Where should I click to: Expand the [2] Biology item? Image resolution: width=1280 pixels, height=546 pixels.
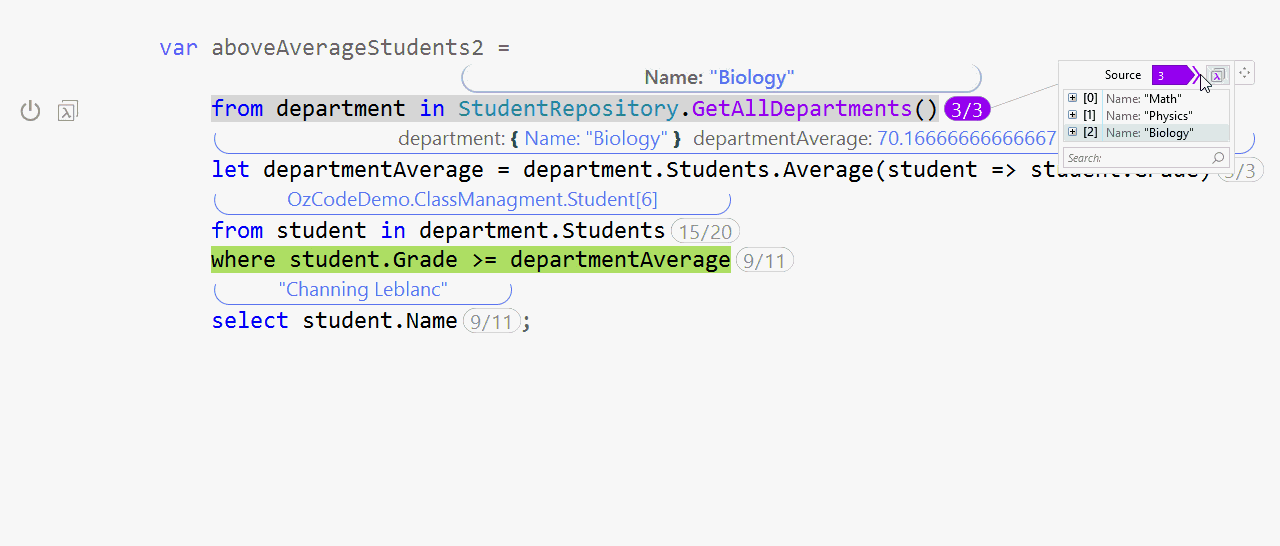click(x=1073, y=132)
